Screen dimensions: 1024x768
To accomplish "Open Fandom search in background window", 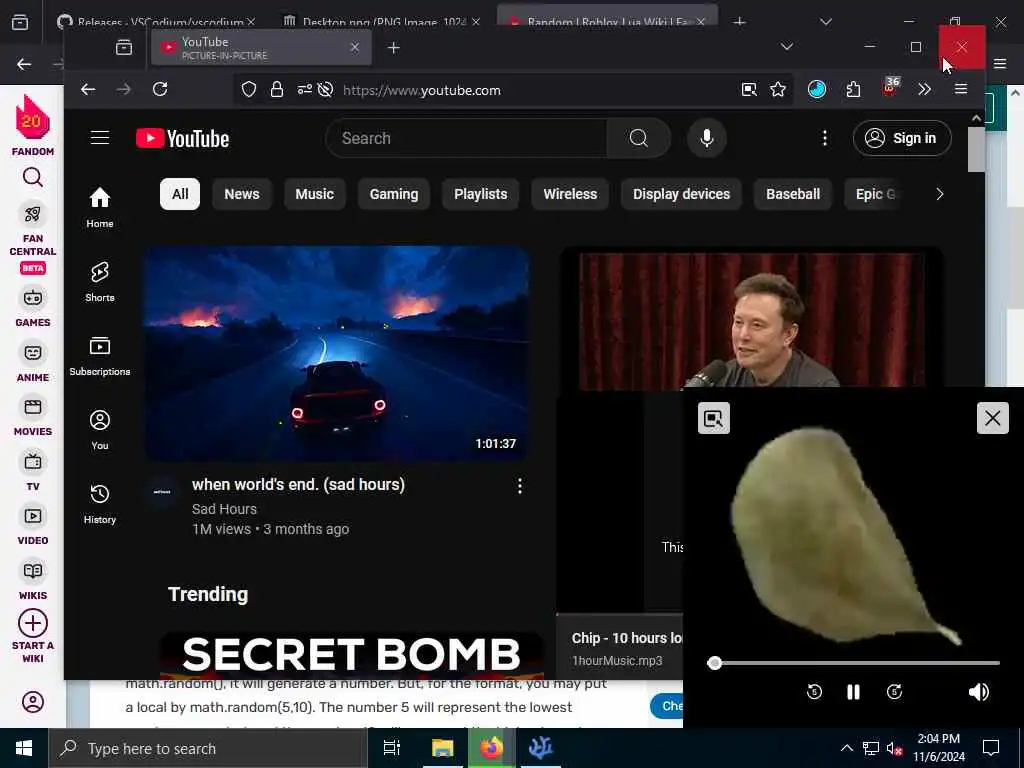I will pyautogui.click(x=33, y=177).
